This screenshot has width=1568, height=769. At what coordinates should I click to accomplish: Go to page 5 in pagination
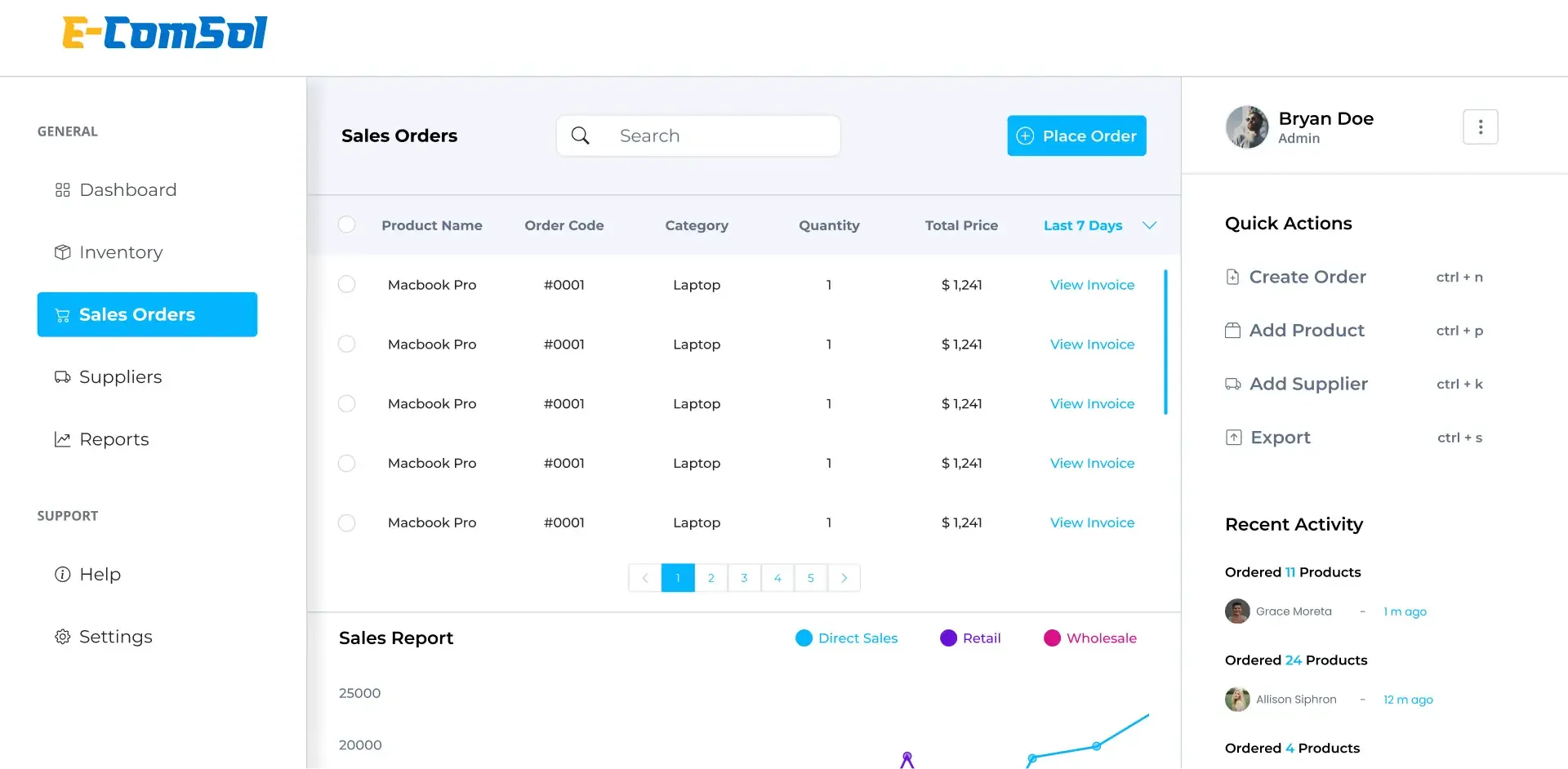click(811, 578)
